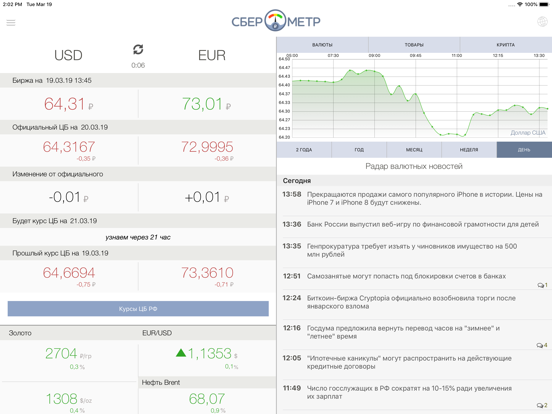Select the Месяц chart period
Screen dimensions: 552x414
tap(414, 150)
